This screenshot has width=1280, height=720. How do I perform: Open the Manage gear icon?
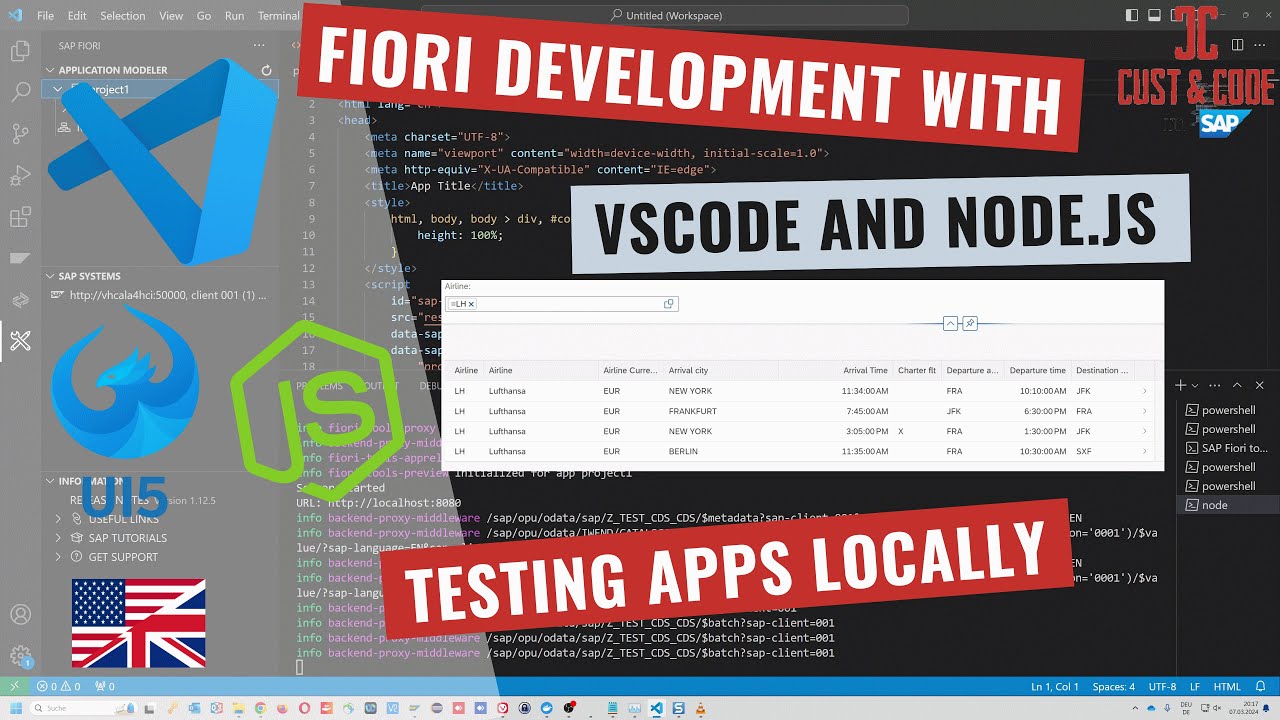pos(20,656)
